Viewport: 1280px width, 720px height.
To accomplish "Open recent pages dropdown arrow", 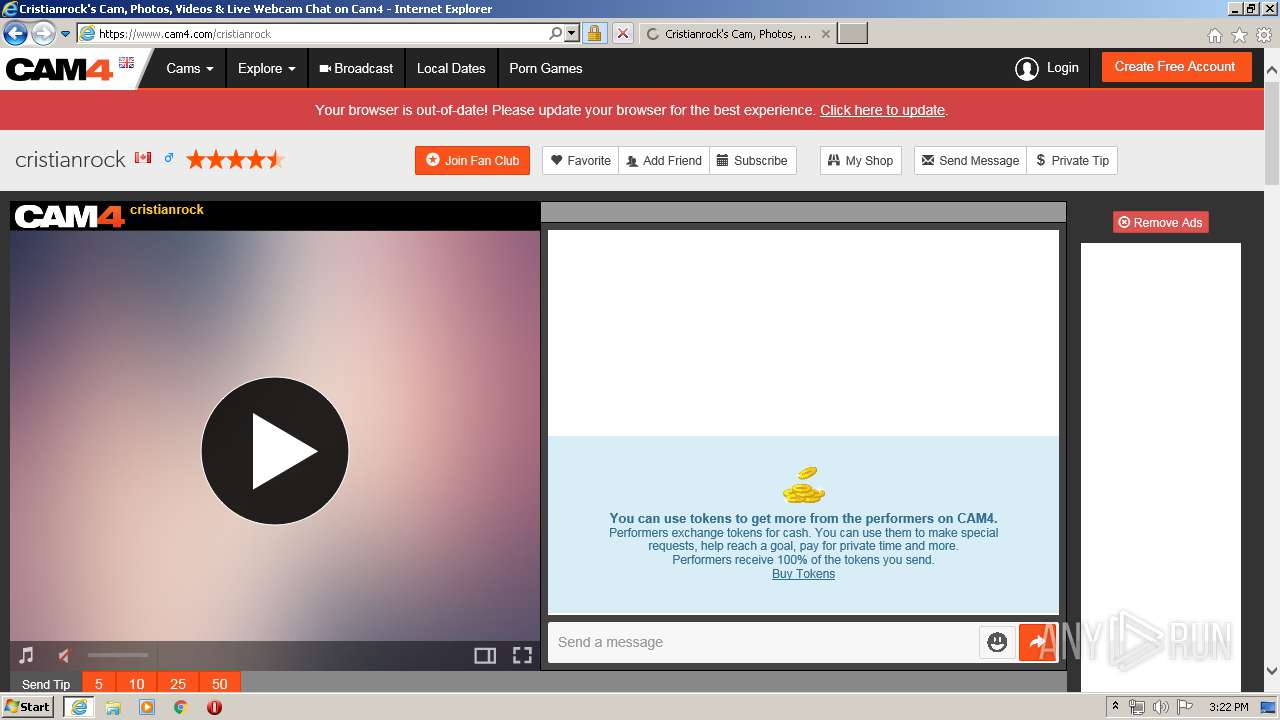I will (x=66, y=34).
